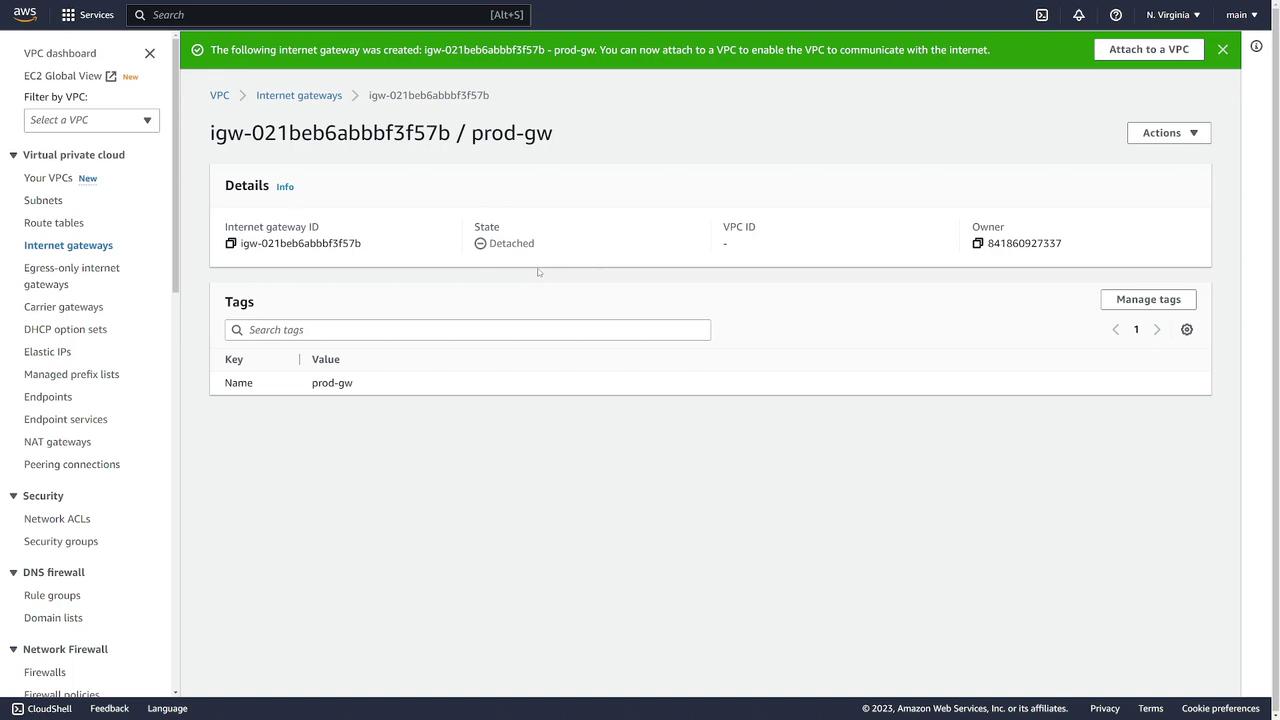
Task: Go to previous tags page
Action: click(x=1116, y=330)
